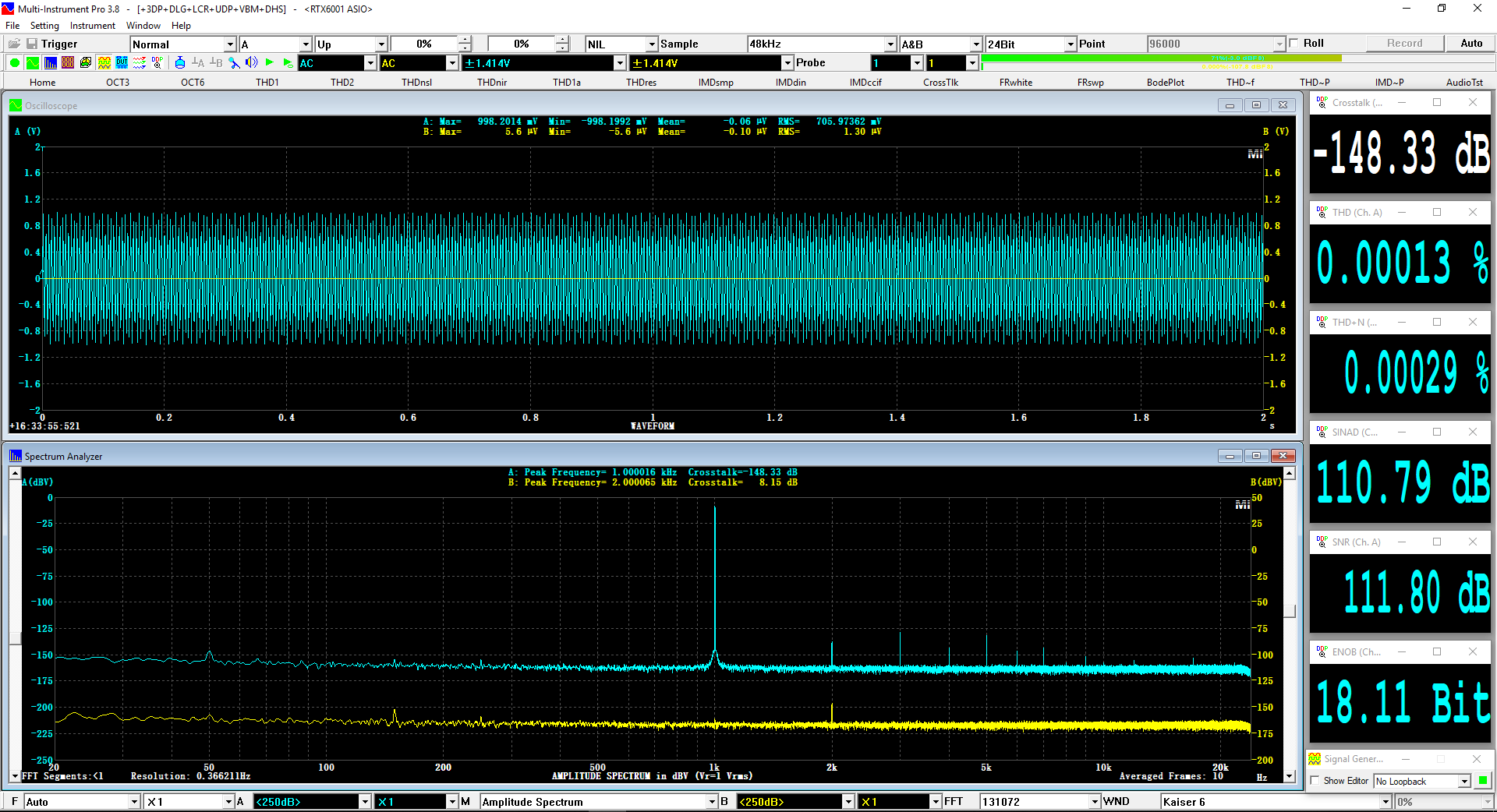Open the 131072 FFT size dropdown

[1095, 802]
